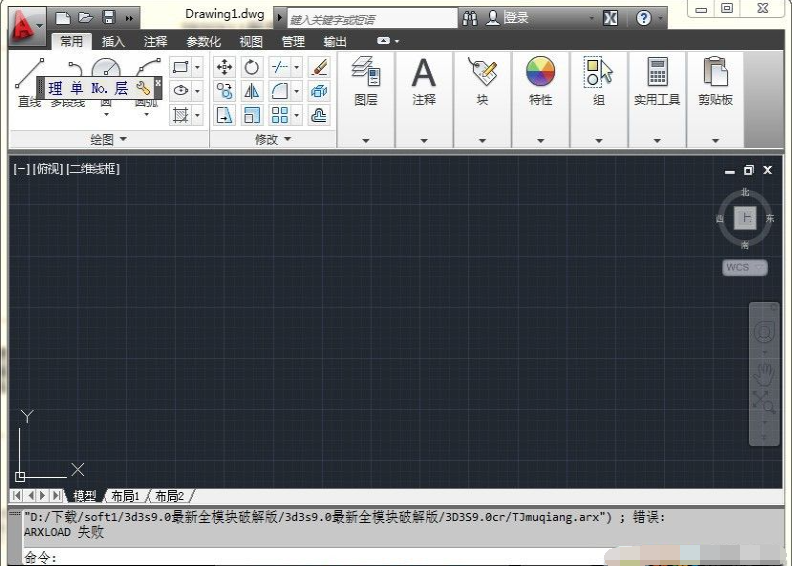
Task: Select the Fillet tool
Action: pyautogui.click(x=279, y=91)
